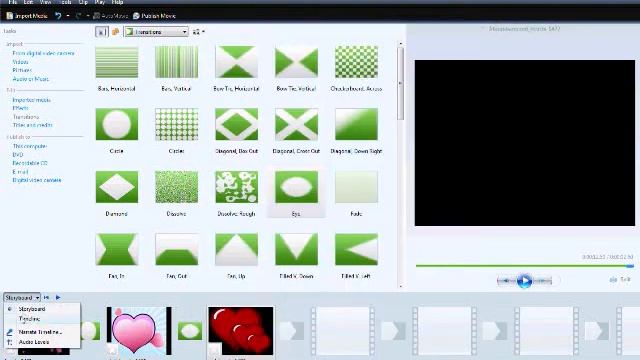Open the Effects link
The image size is (640, 360).
coord(20,108)
